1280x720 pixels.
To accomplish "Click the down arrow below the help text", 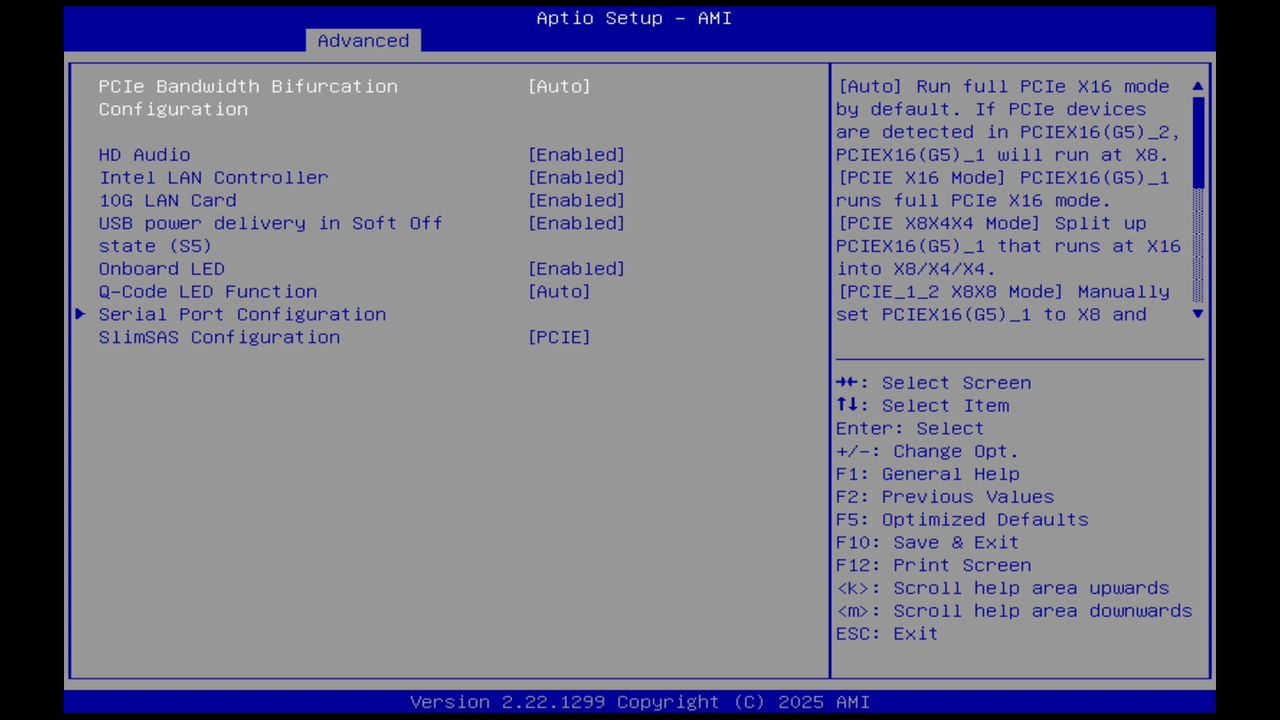I will click(x=1198, y=314).
